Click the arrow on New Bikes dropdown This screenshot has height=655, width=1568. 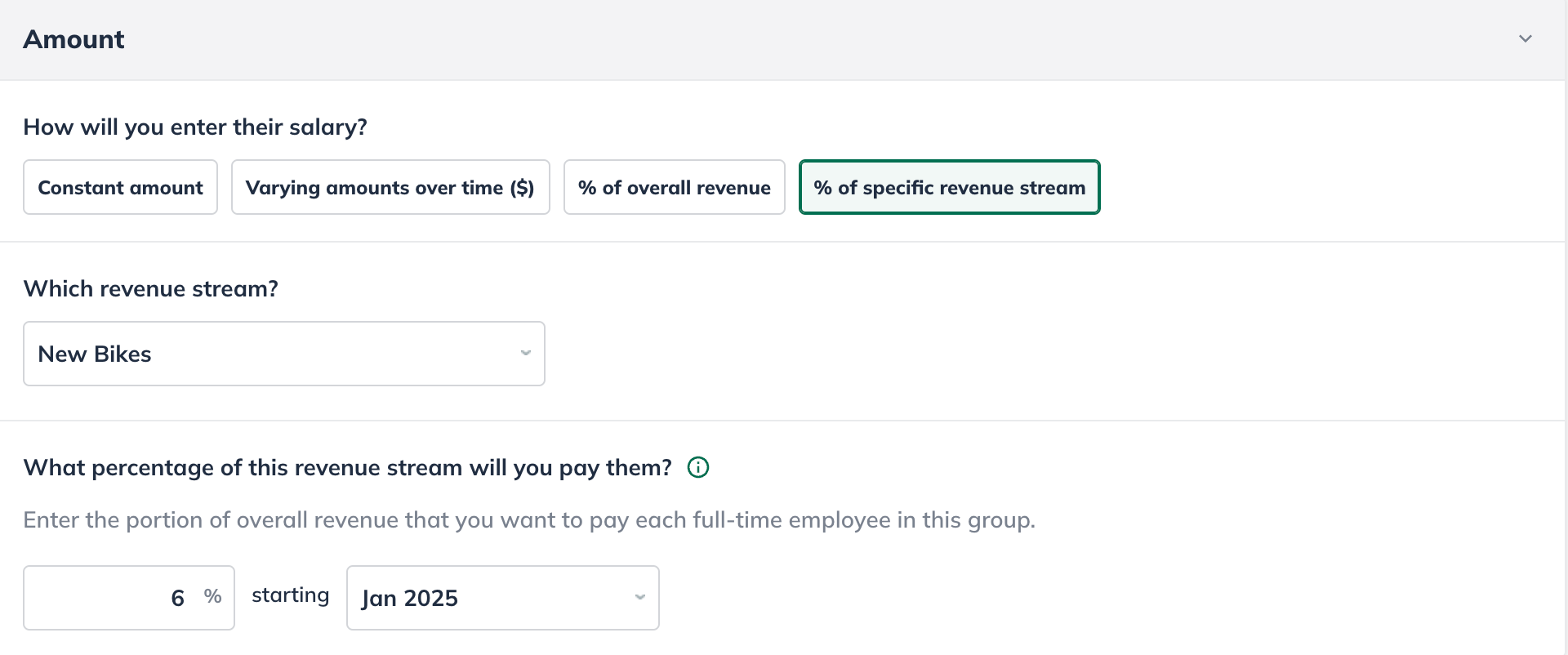tap(526, 354)
